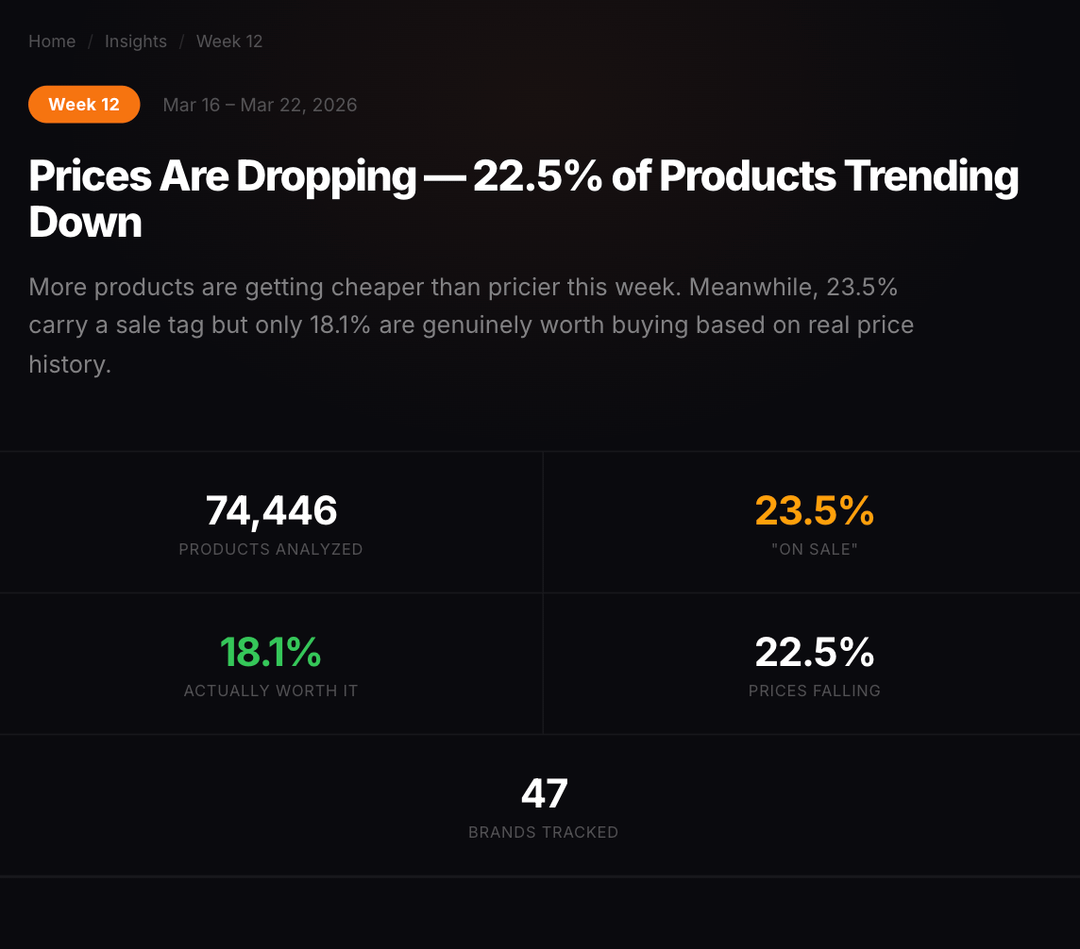Select the Mar 16 – Mar 22, 2026 date range

pos(260,105)
